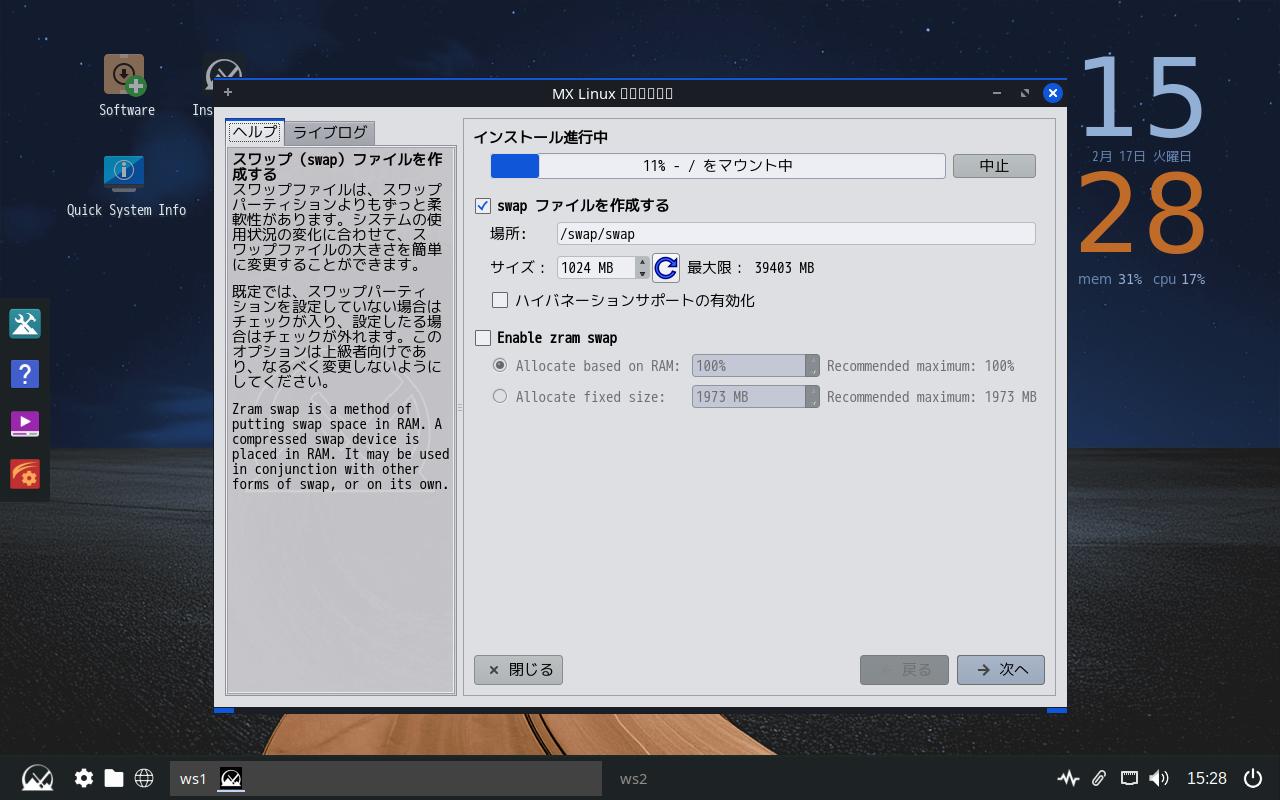
Task: Expand the fixed size 1973 MB spinner
Action: 813,397
